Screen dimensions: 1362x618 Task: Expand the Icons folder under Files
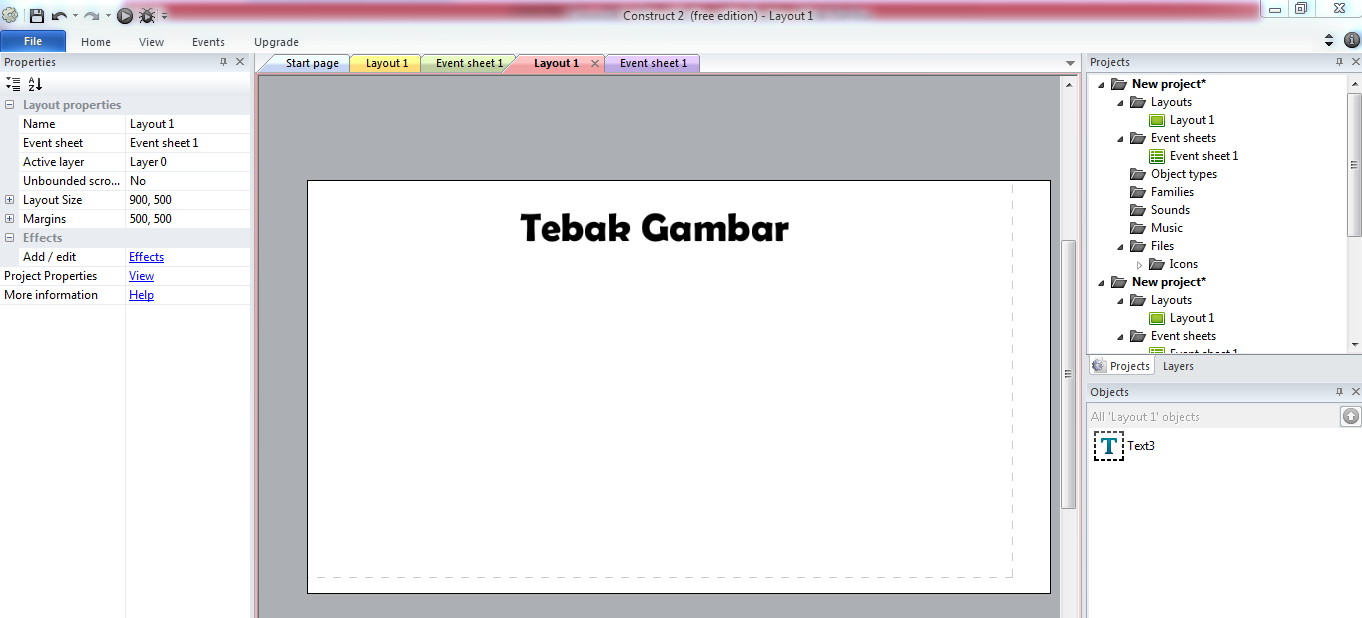coord(1139,265)
